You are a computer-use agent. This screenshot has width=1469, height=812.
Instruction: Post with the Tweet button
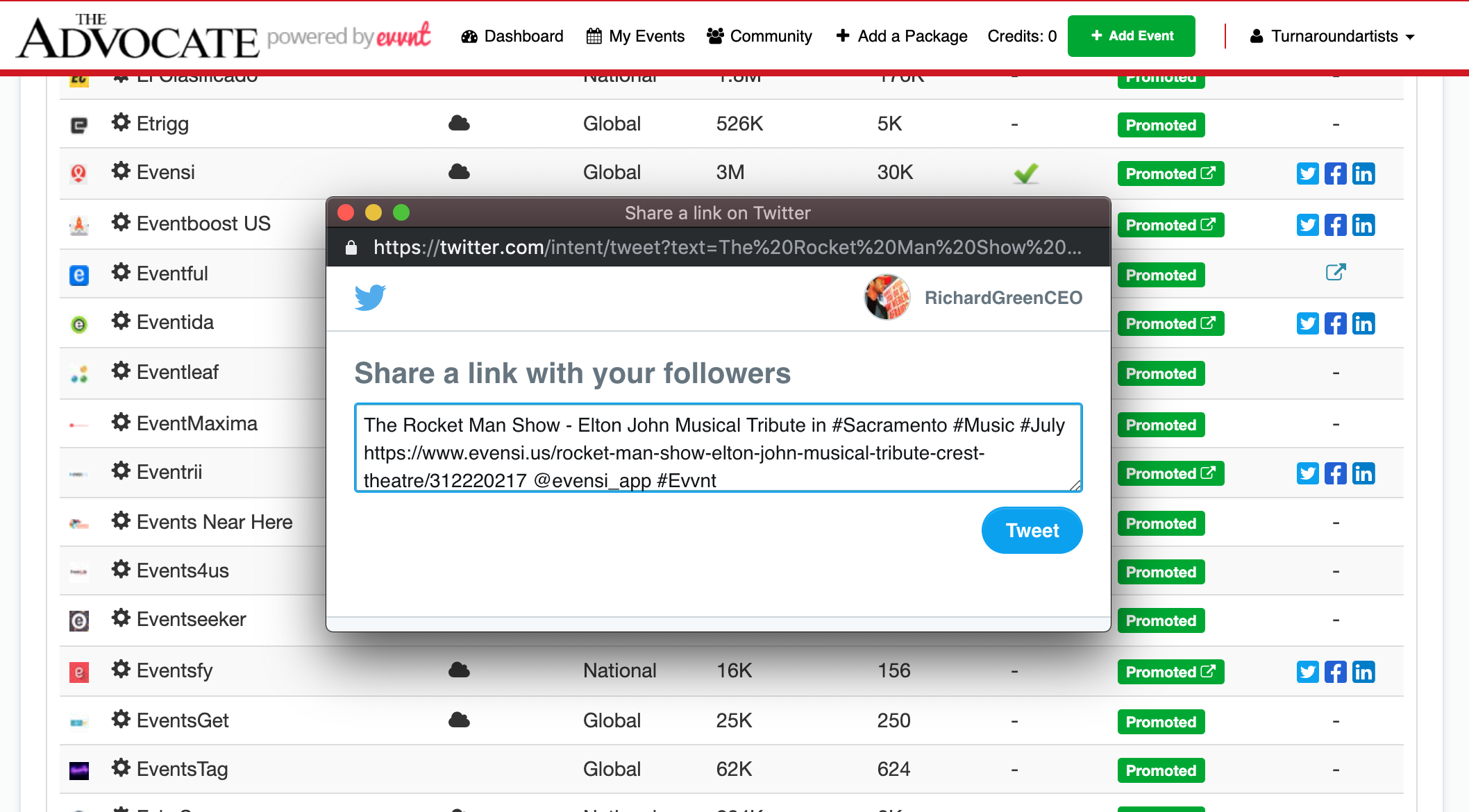[1032, 530]
